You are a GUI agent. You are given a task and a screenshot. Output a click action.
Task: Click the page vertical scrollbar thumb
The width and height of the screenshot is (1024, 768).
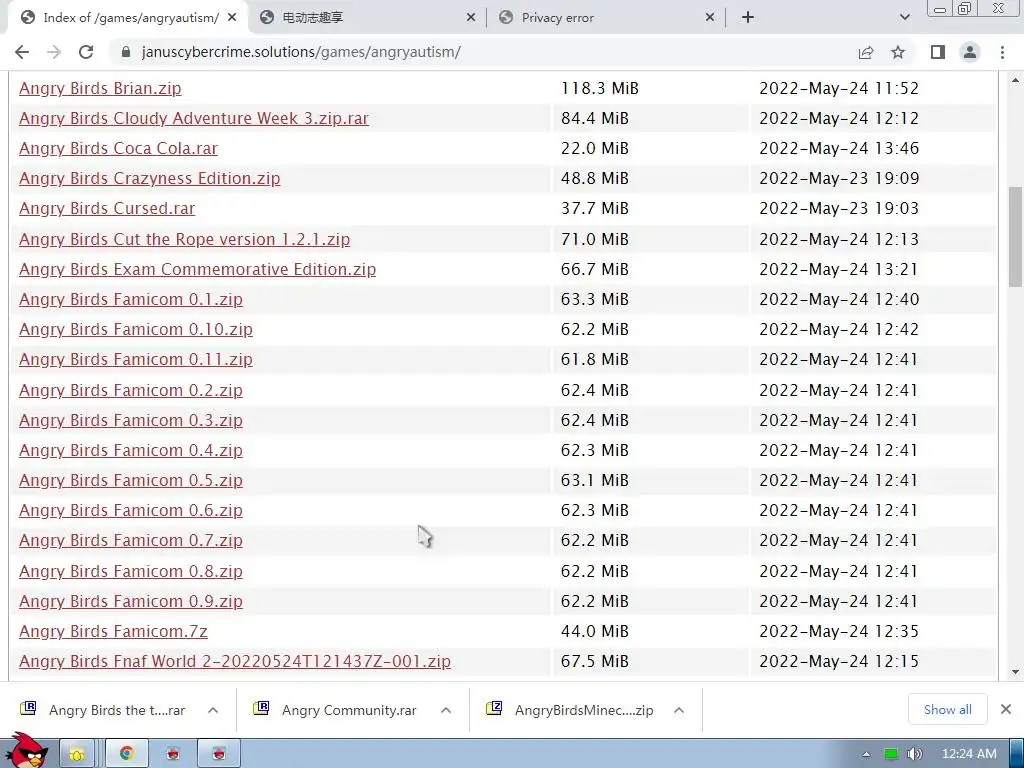pos(1015,236)
